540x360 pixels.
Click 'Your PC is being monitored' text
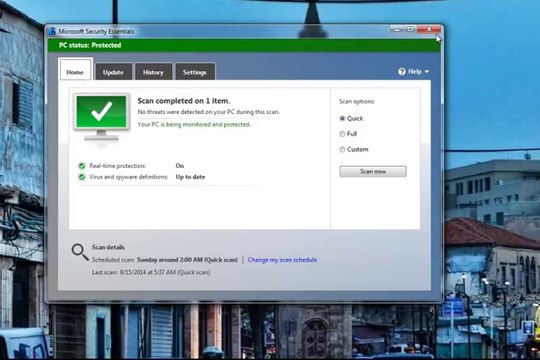coord(194,124)
